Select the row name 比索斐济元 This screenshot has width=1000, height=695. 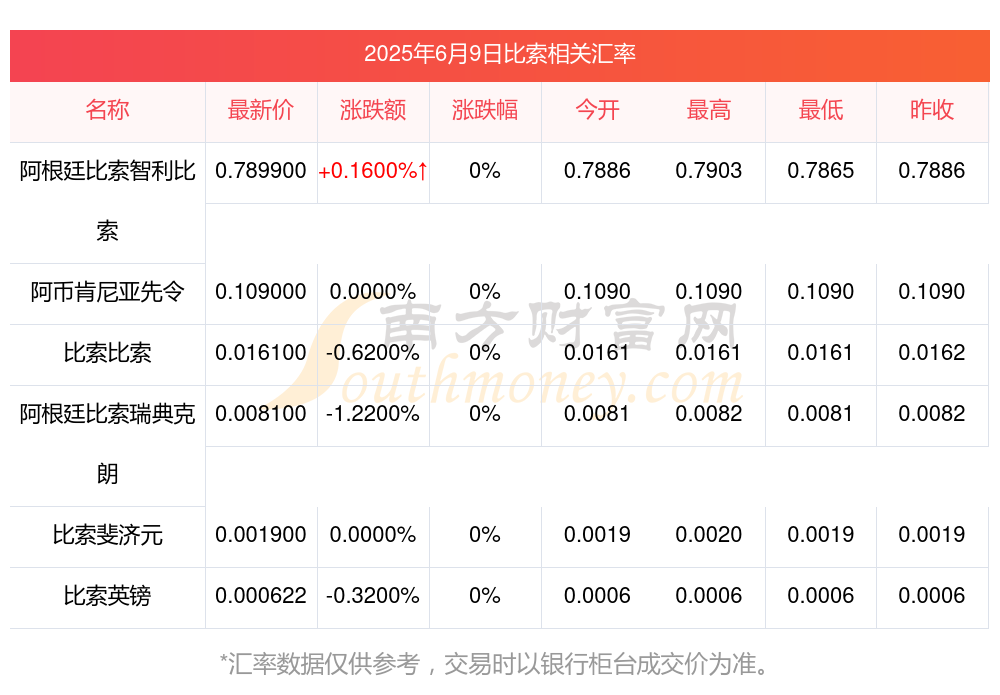107,535
